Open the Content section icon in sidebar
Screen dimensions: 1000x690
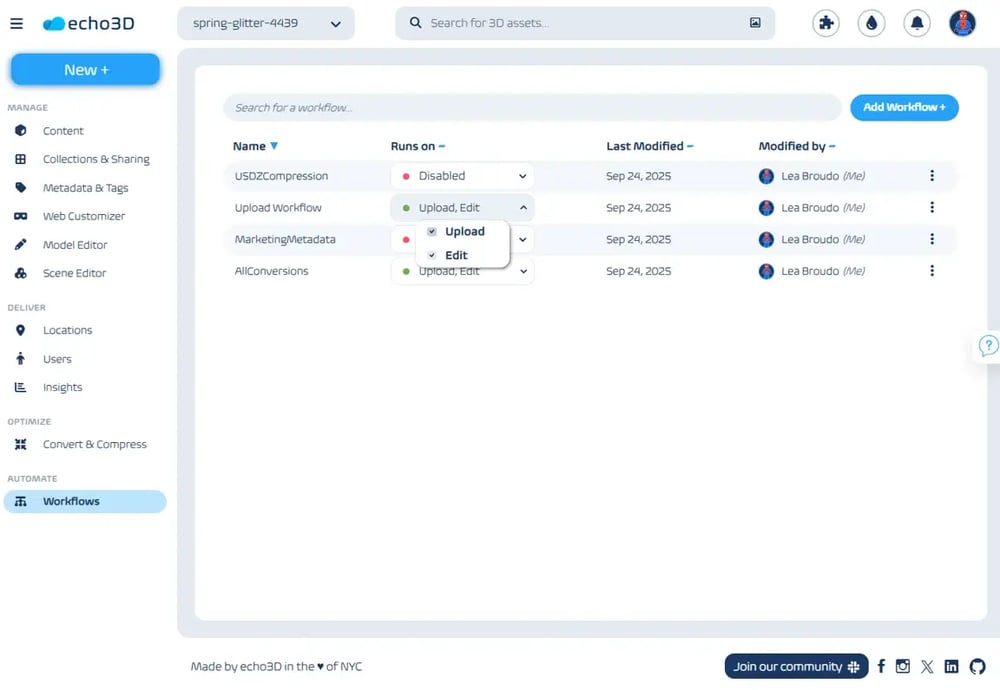click(21, 130)
